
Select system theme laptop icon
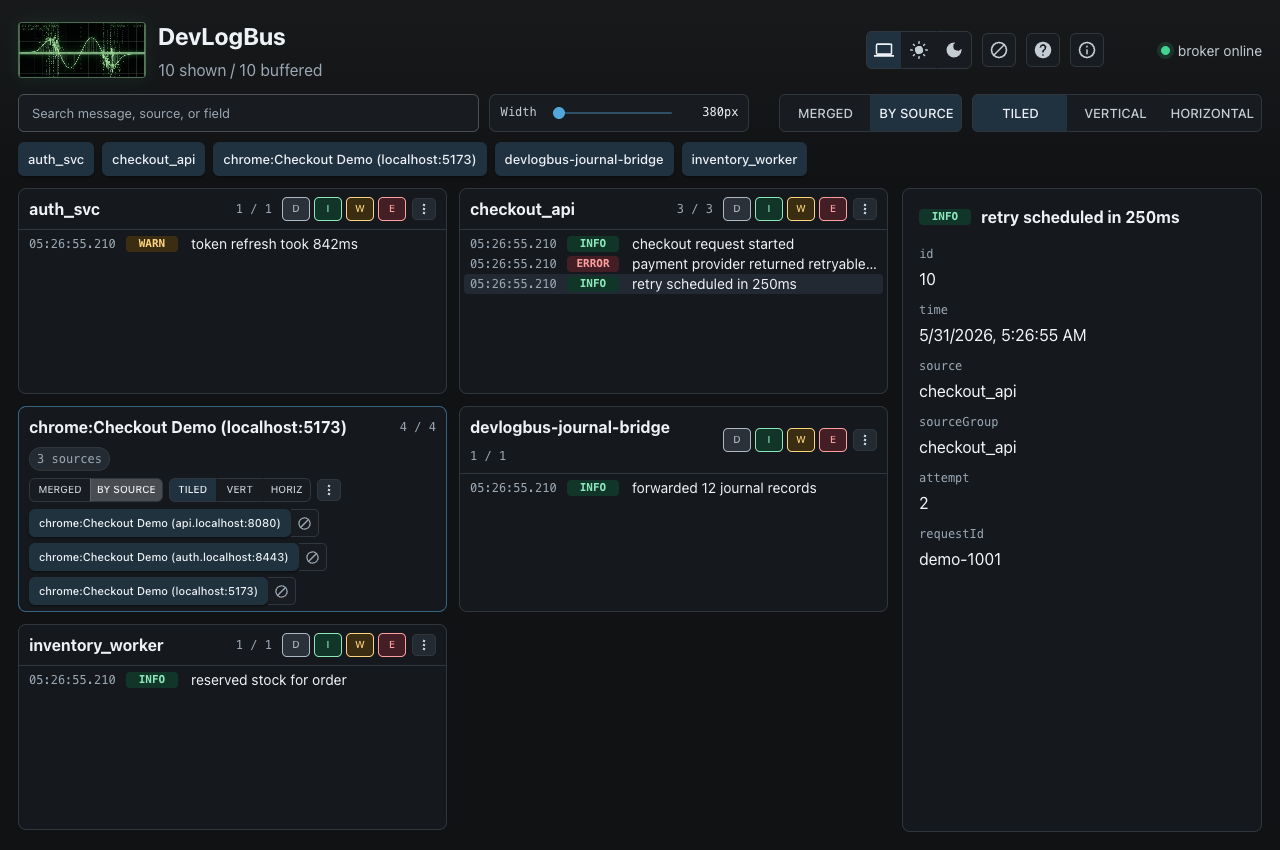point(884,50)
